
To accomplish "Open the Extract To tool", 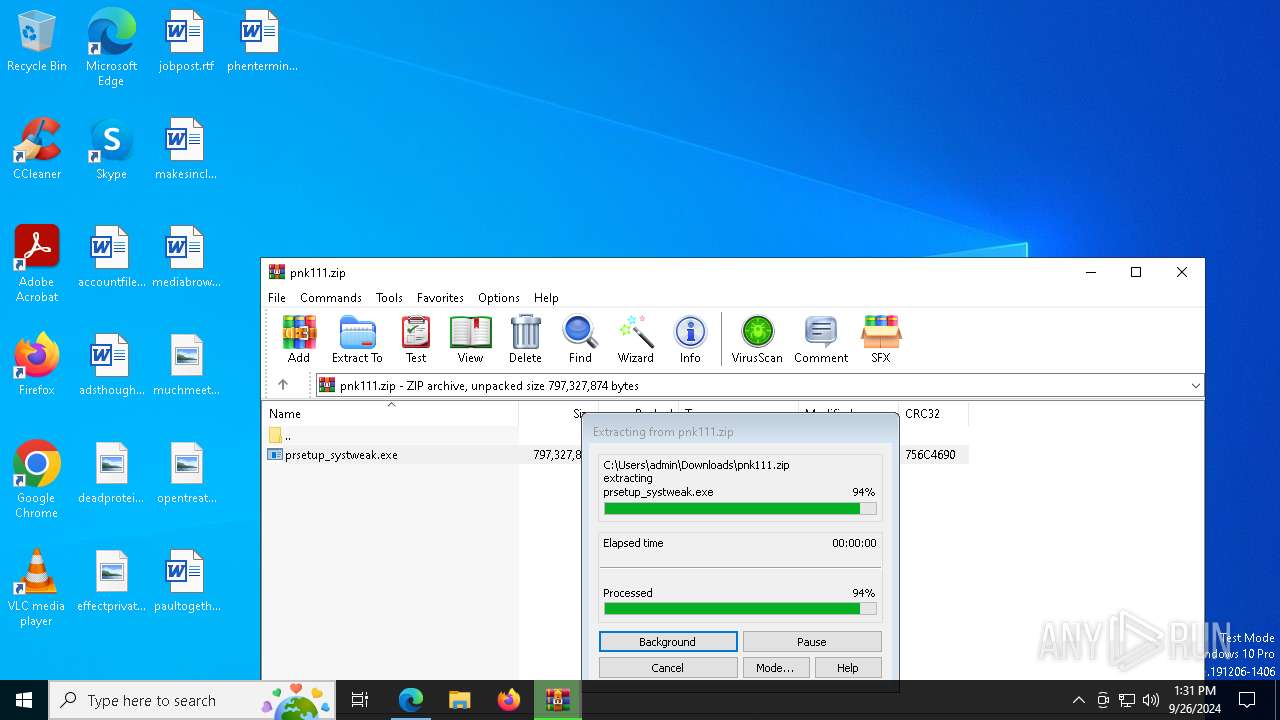I will pos(357,339).
